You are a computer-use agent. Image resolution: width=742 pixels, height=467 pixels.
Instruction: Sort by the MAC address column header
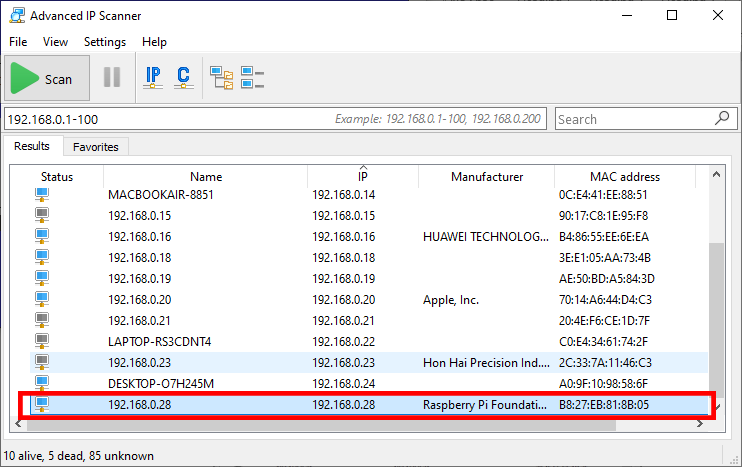click(x=624, y=177)
